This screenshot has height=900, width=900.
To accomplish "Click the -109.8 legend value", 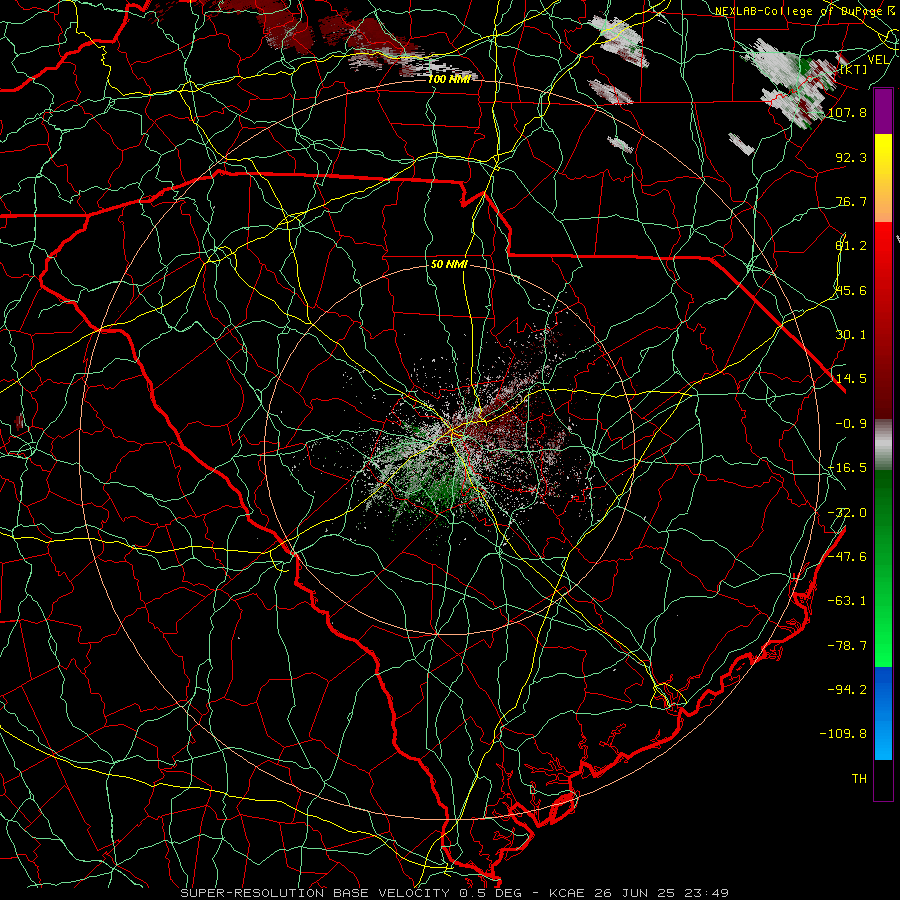I will [x=843, y=734].
